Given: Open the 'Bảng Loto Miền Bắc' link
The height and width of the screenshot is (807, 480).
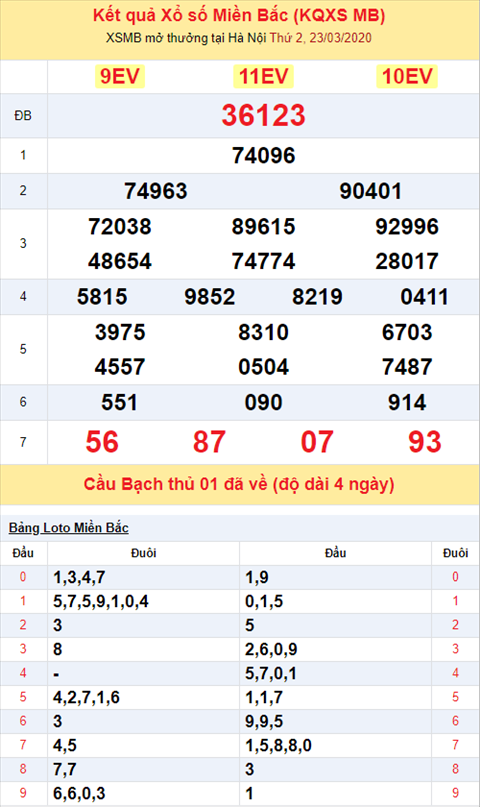Looking at the screenshot, I should coord(68,528).
